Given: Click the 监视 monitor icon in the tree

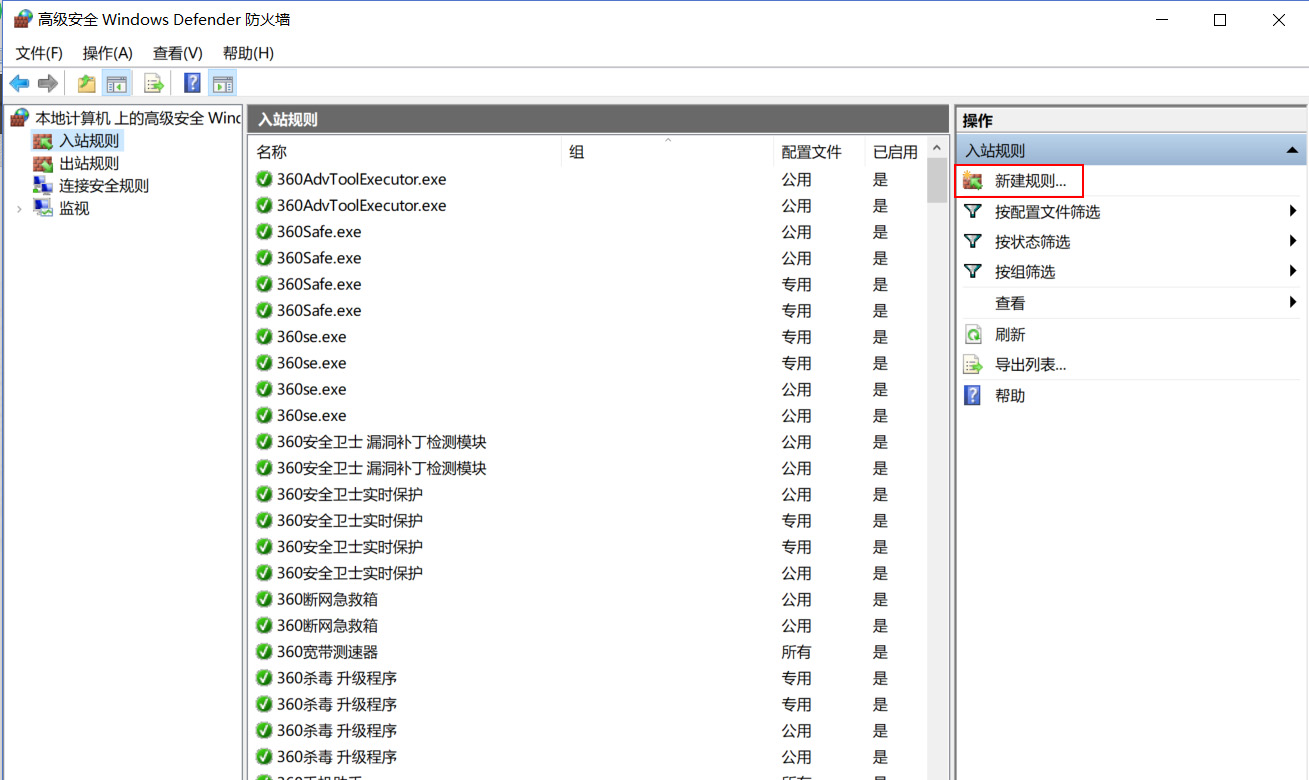Looking at the screenshot, I should coord(43,208).
